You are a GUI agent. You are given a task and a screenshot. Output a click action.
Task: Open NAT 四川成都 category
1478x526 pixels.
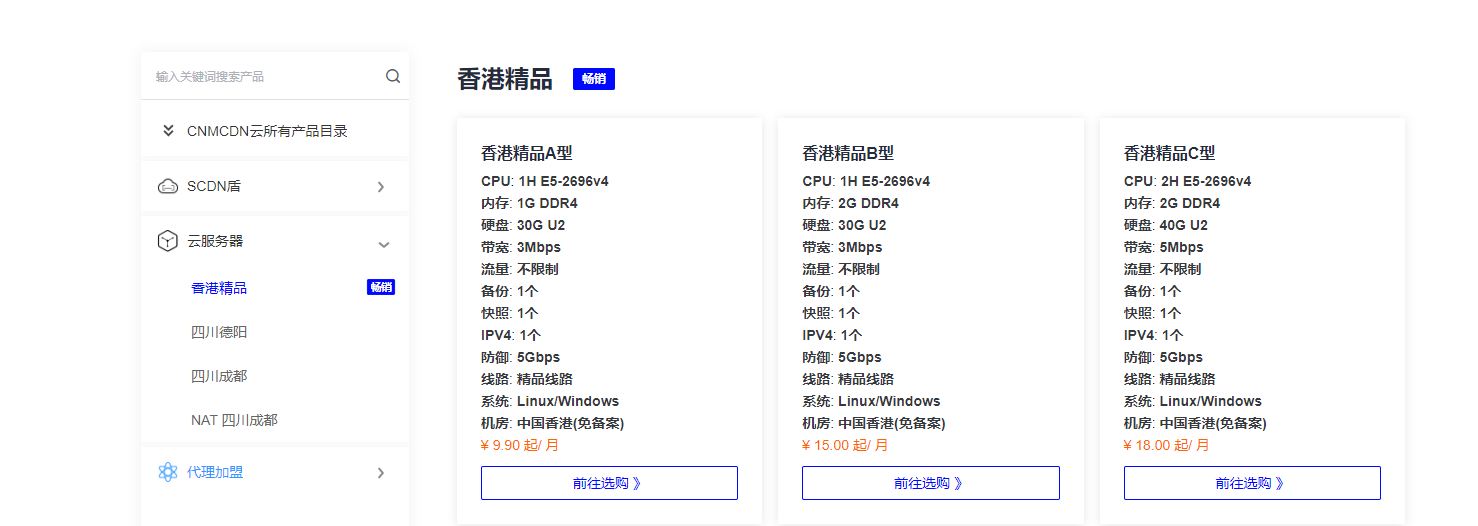click(x=234, y=420)
